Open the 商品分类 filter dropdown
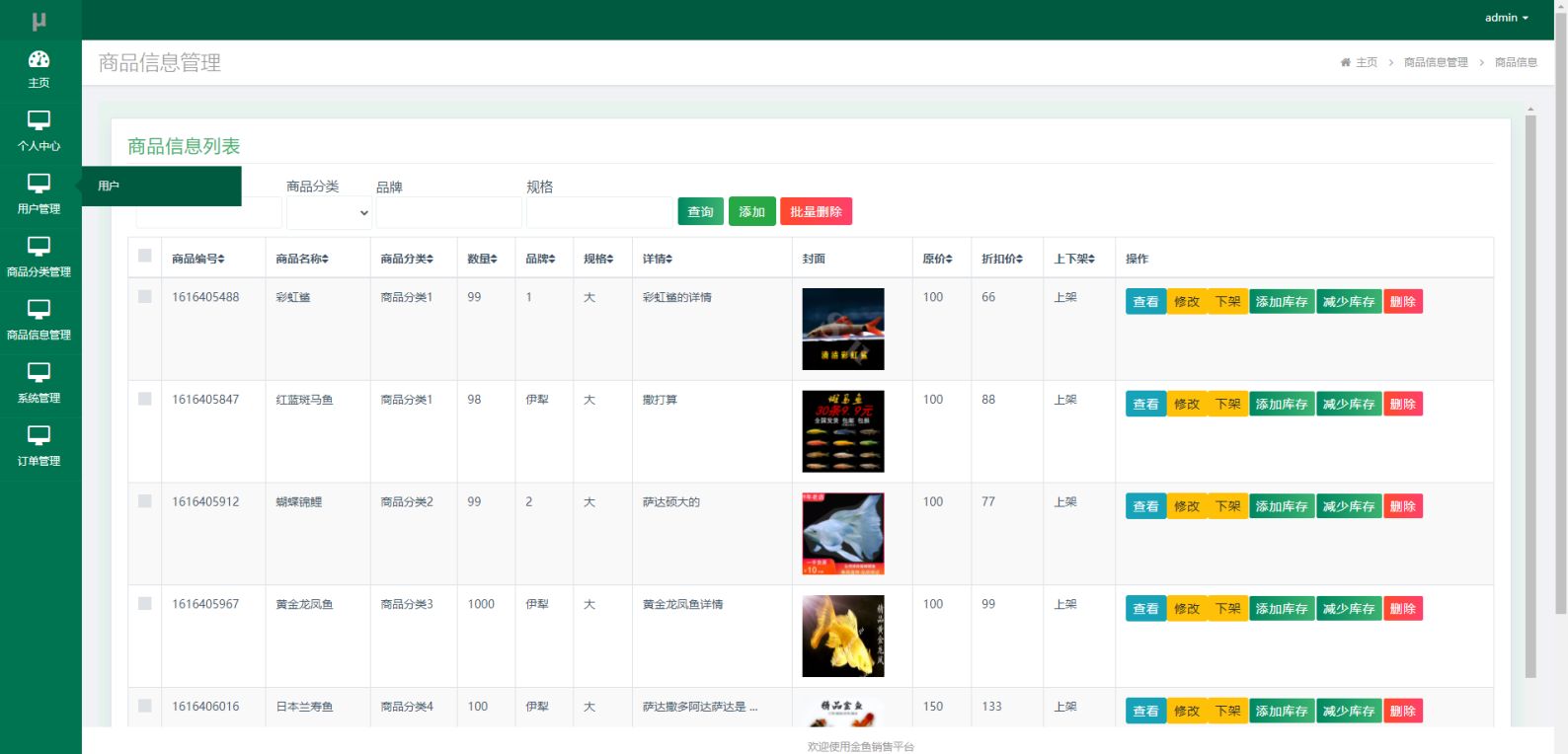Viewport: 1568px width, 754px height. (x=329, y=212)
